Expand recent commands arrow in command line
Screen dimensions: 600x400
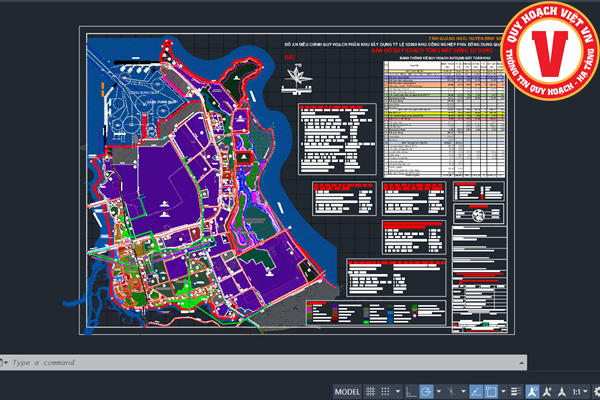point(6,362)
